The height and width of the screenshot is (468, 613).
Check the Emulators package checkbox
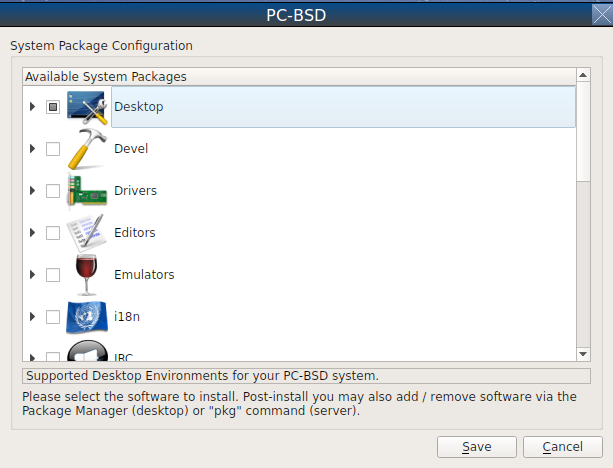(x=53, y=275)
